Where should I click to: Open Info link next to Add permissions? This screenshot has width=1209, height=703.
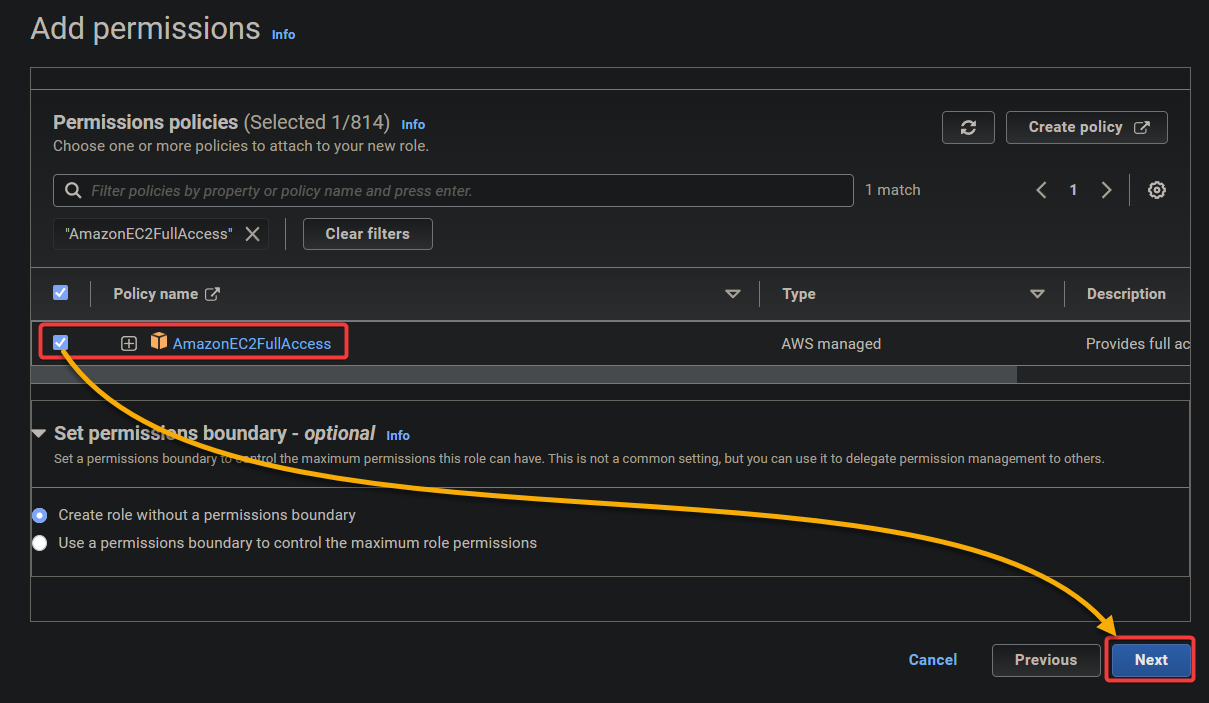pyautogui.click(x=284, y=34)
